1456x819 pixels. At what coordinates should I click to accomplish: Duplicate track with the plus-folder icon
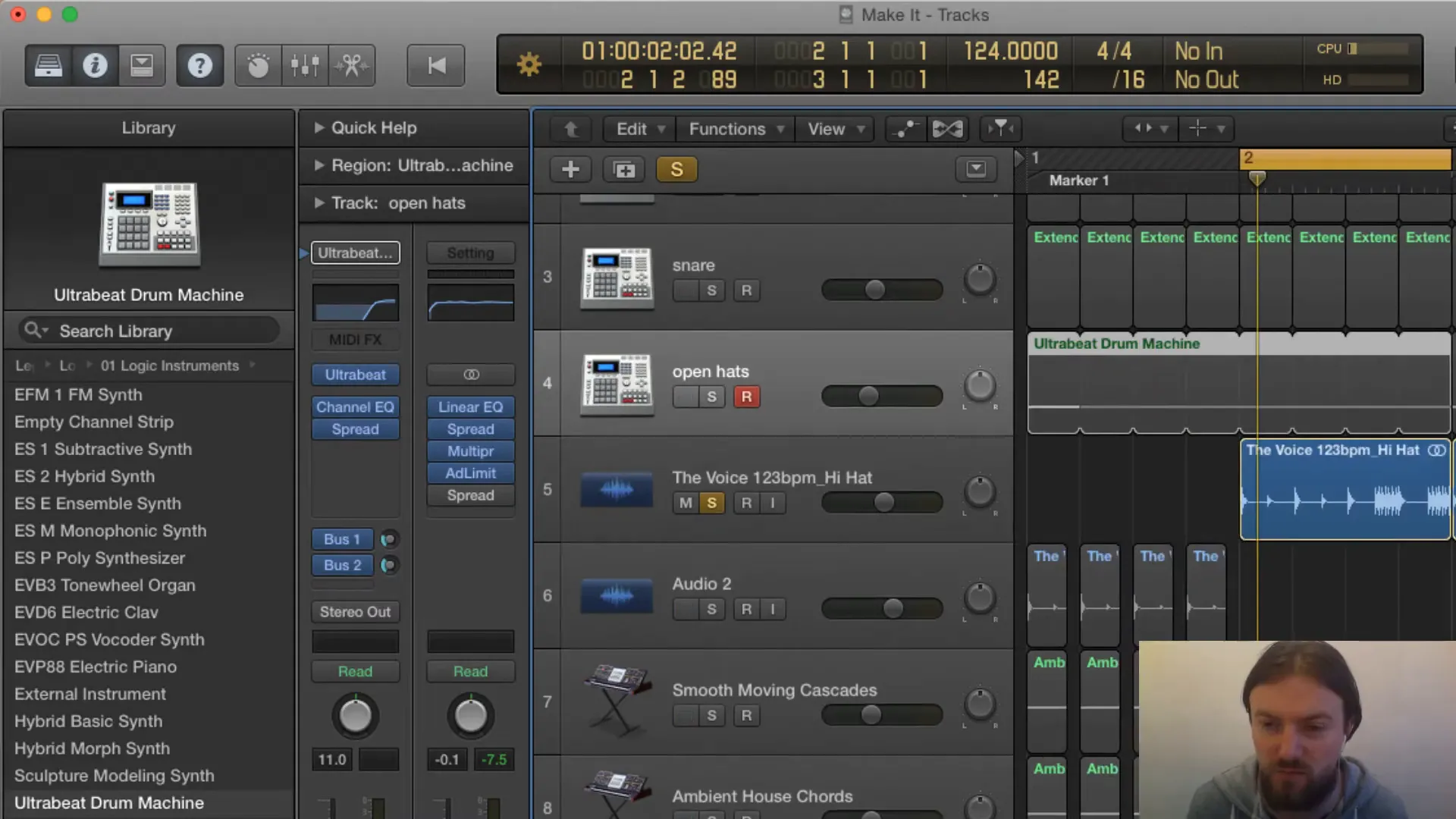point(624,169)
